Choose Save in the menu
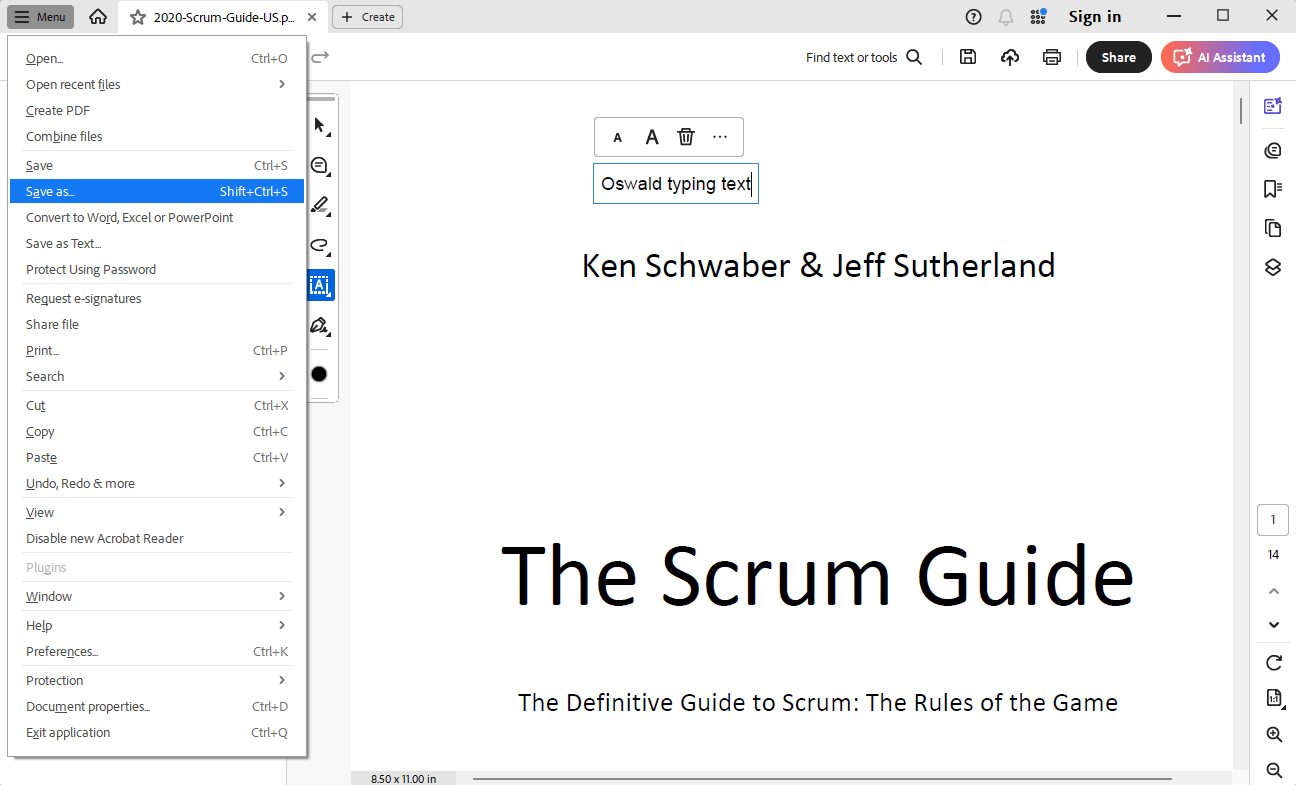 point(157,166)
